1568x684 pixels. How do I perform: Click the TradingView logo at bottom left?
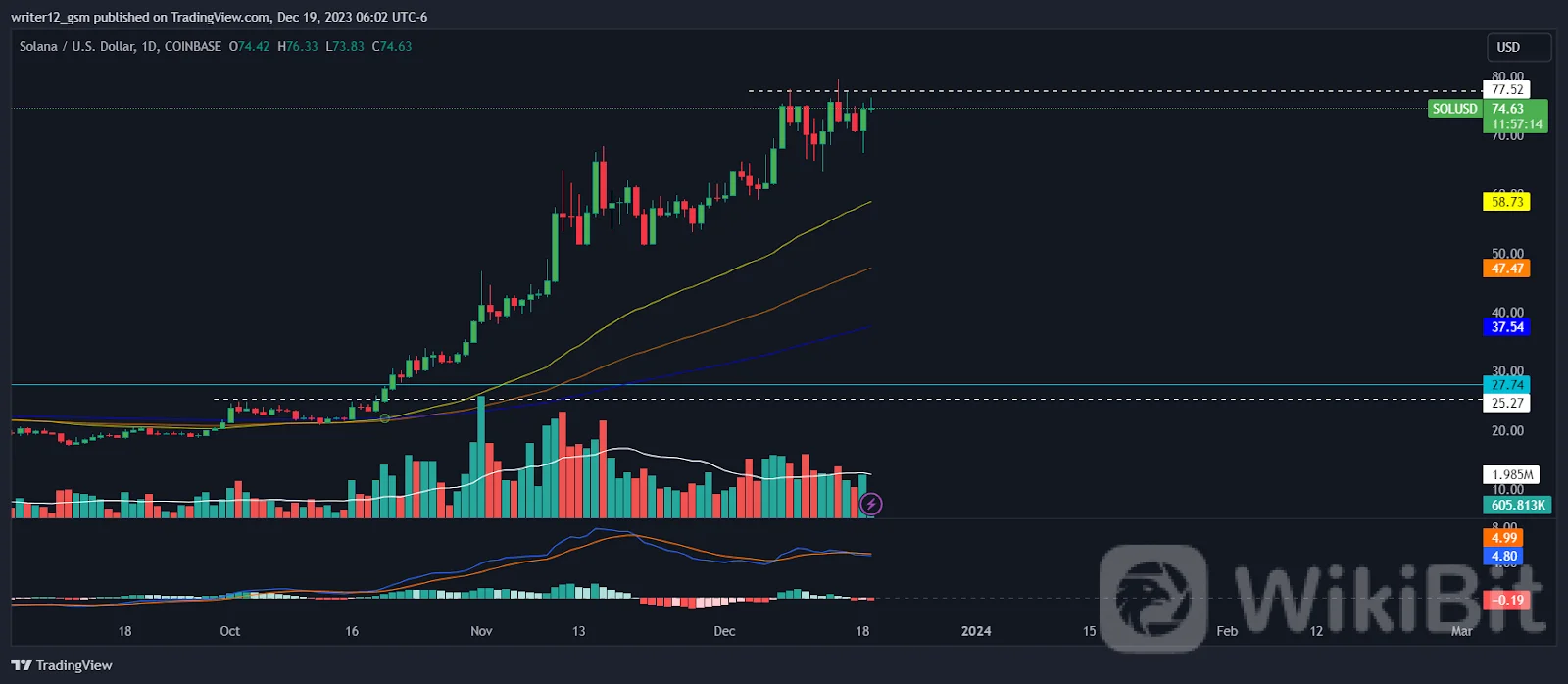tap(62, 665)
